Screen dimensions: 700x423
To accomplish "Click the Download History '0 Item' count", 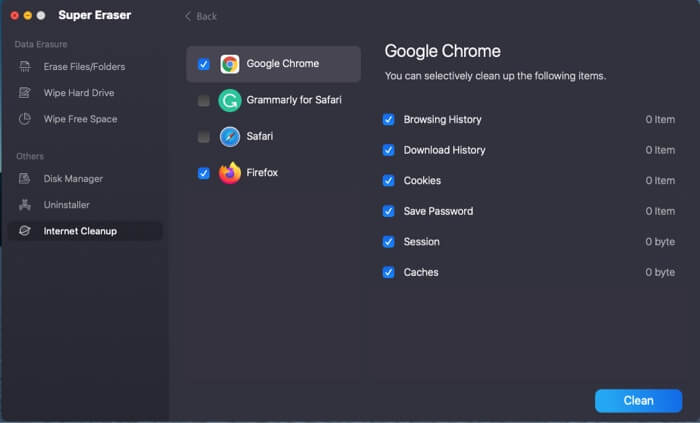I will (x=660, y=150).
